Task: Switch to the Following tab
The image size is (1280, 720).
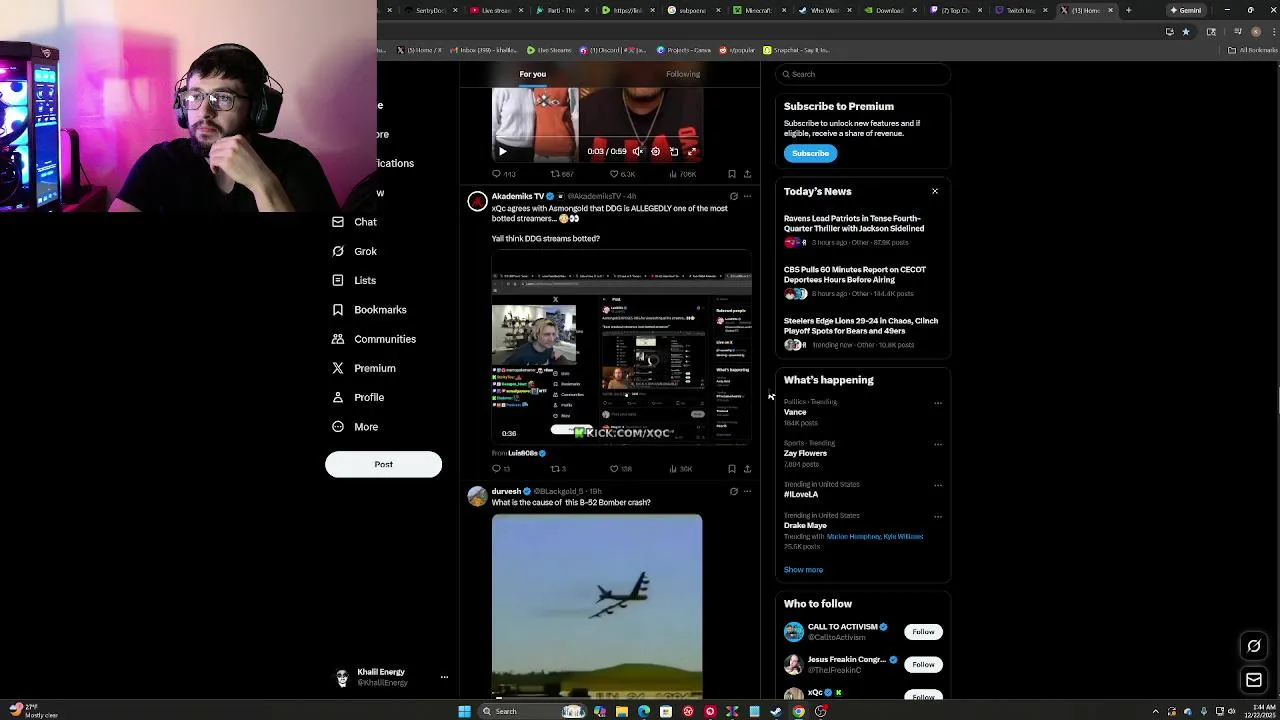Action: [x=683, y=74]
